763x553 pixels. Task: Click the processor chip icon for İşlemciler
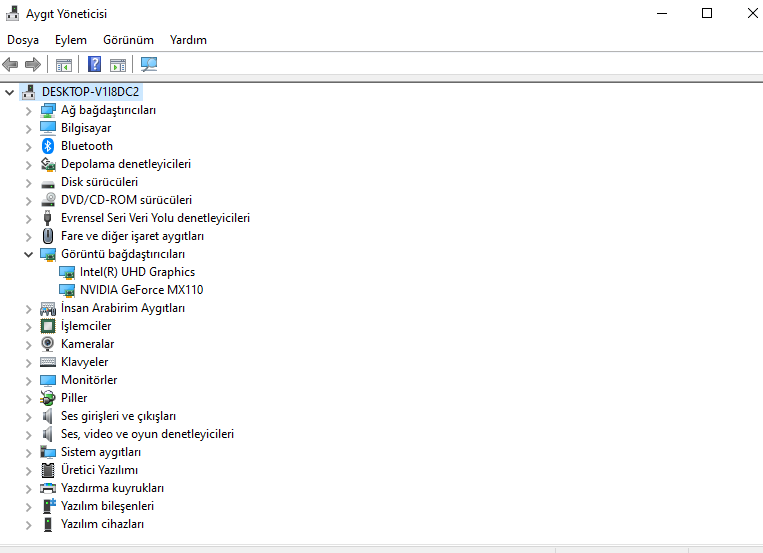pyautogui.click(x=48, y=326)
